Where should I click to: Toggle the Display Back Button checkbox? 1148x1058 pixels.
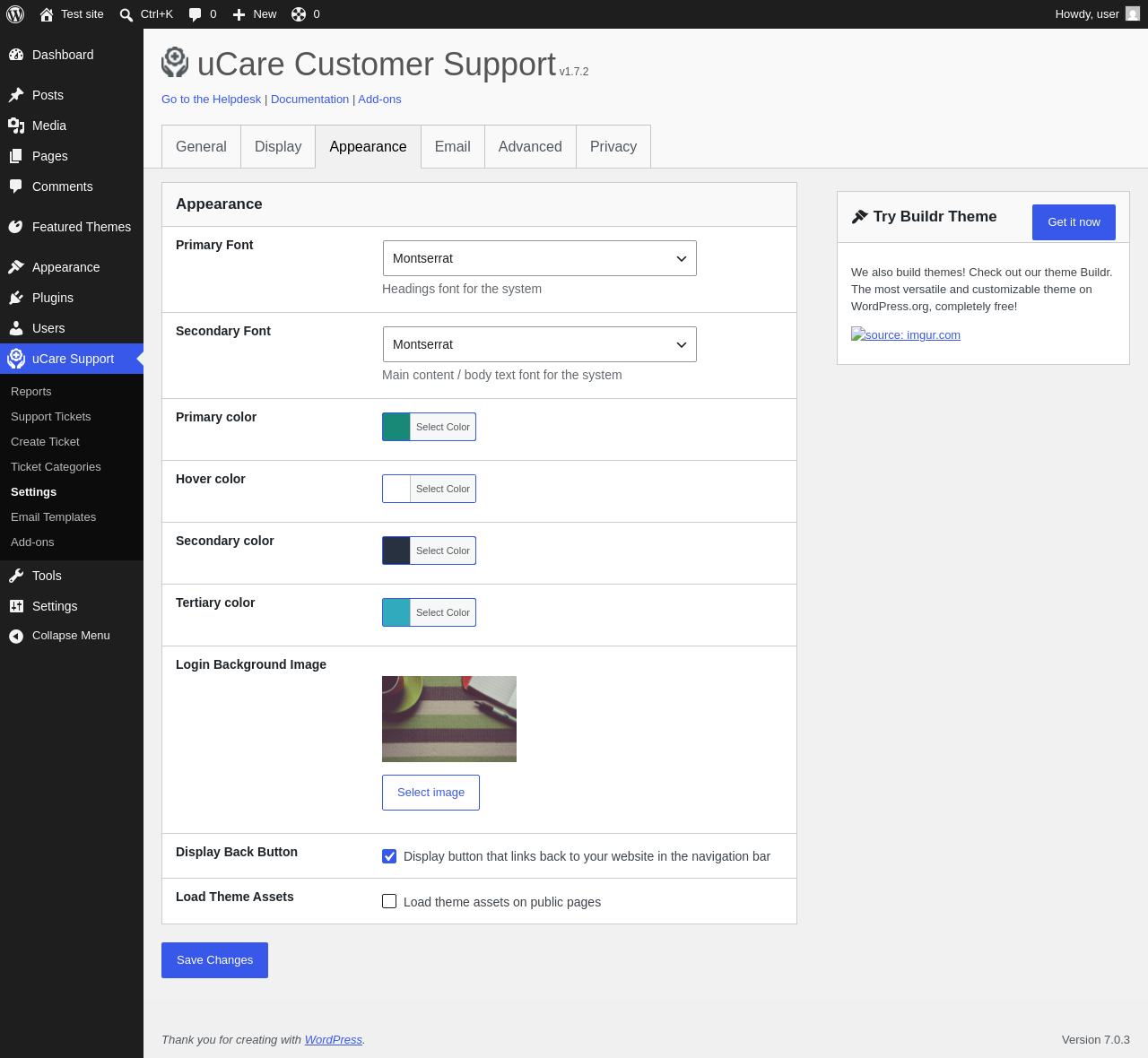pyautogui.click(x=389, y=856)
